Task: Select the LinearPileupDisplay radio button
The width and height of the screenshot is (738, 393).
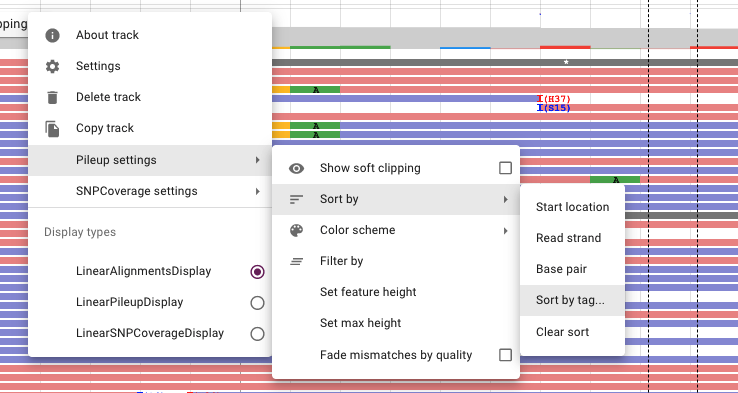Action: (x=257, y=303)
